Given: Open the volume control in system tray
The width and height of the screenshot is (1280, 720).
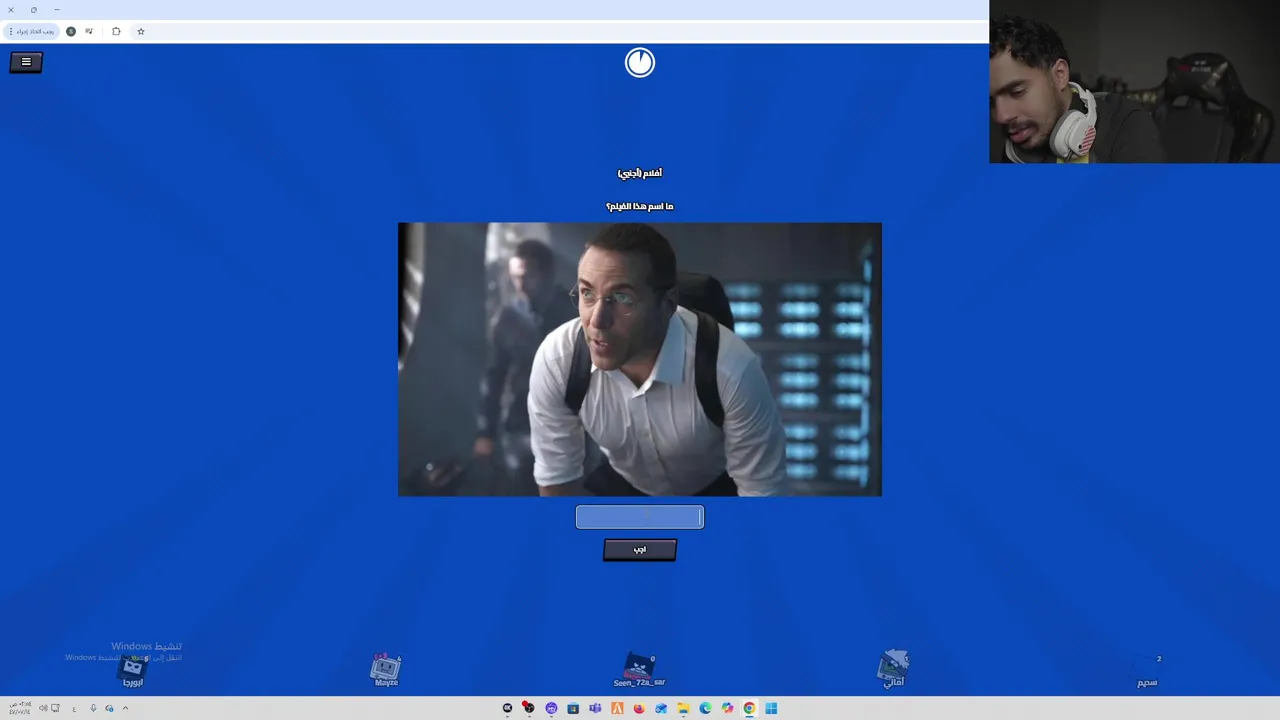Looking at the screenshot, I should 43,708.
